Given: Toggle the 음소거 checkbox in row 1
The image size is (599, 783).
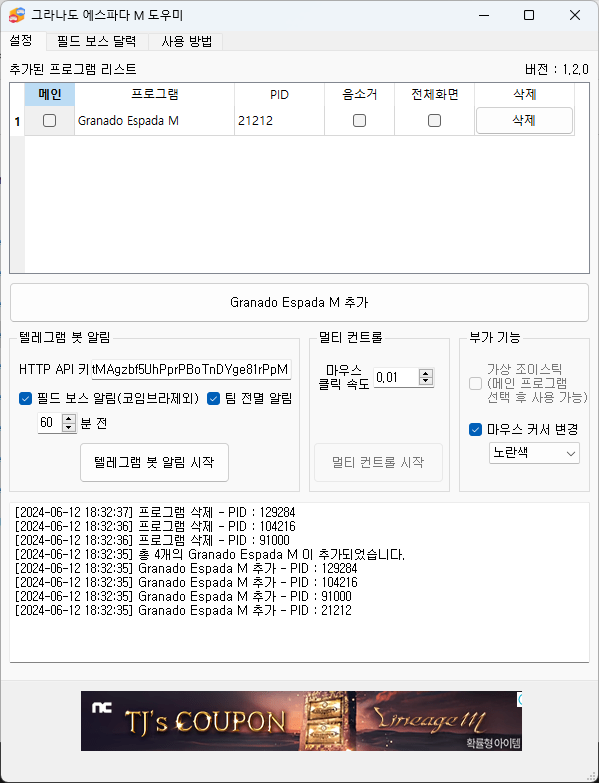Looking at the screenshot, I should tap(359, 120).
